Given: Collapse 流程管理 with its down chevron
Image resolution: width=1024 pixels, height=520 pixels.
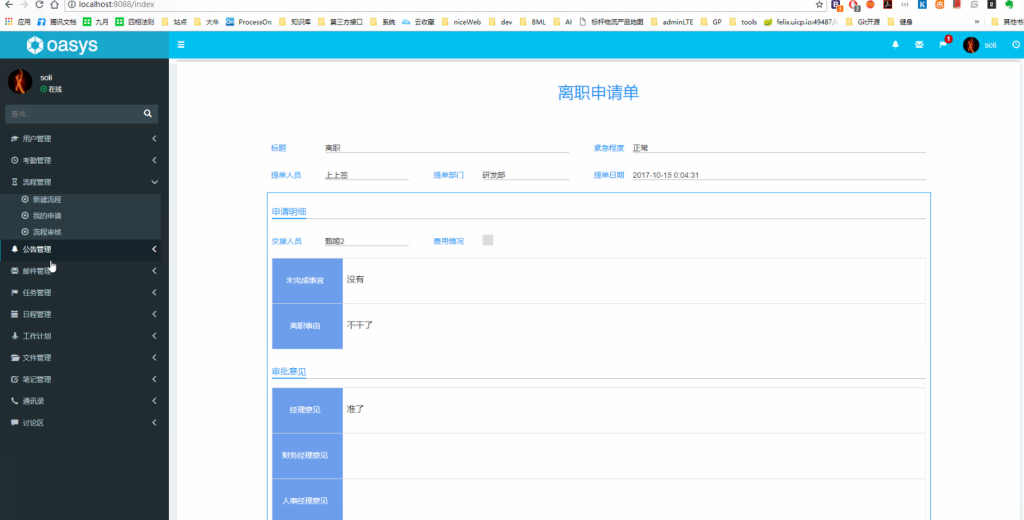Looking at the screenshot, I should pos(154,182).
